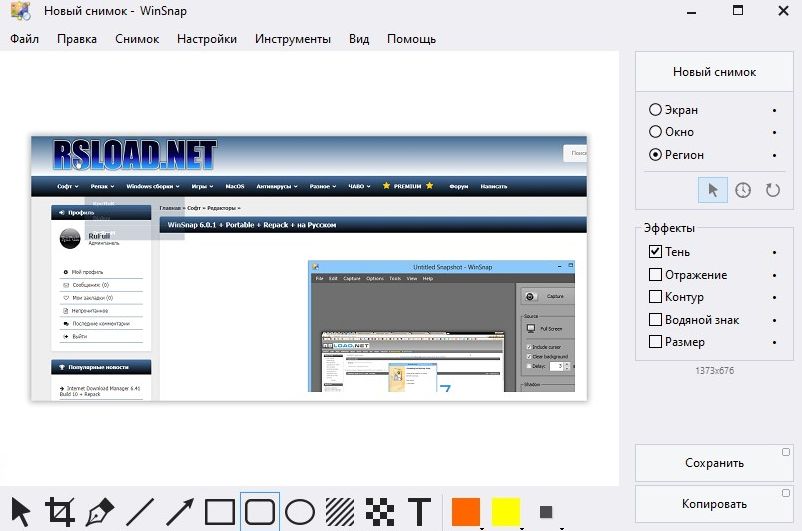
Task: Open Размер effect settings dot
Action: click(774, 342)
